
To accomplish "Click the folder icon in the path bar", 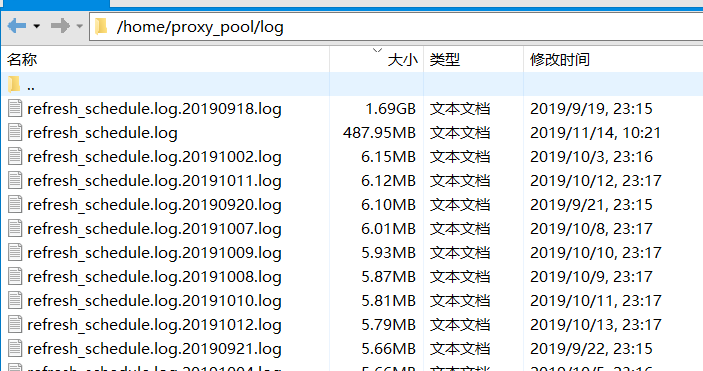I will pos(101,26).
